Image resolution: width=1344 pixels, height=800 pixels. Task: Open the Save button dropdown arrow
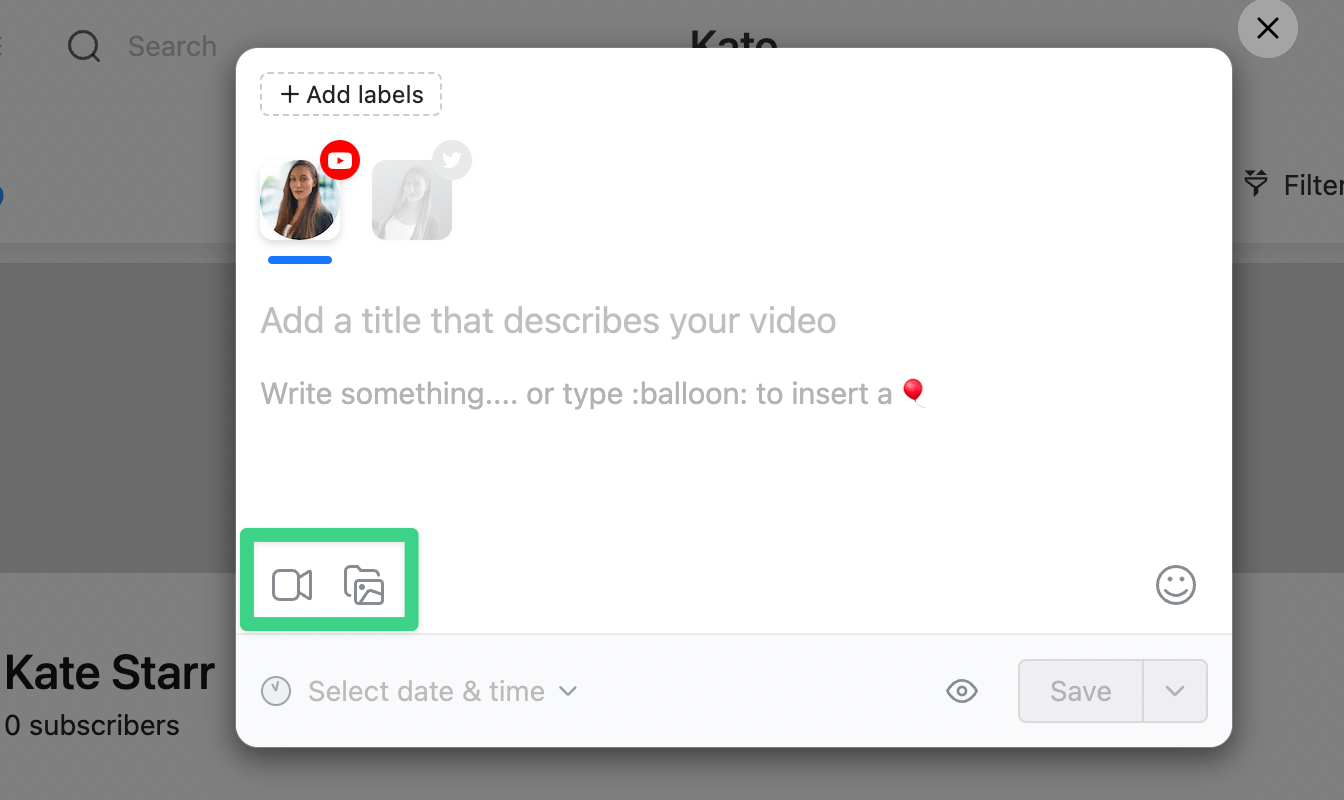click(1175, 691)
